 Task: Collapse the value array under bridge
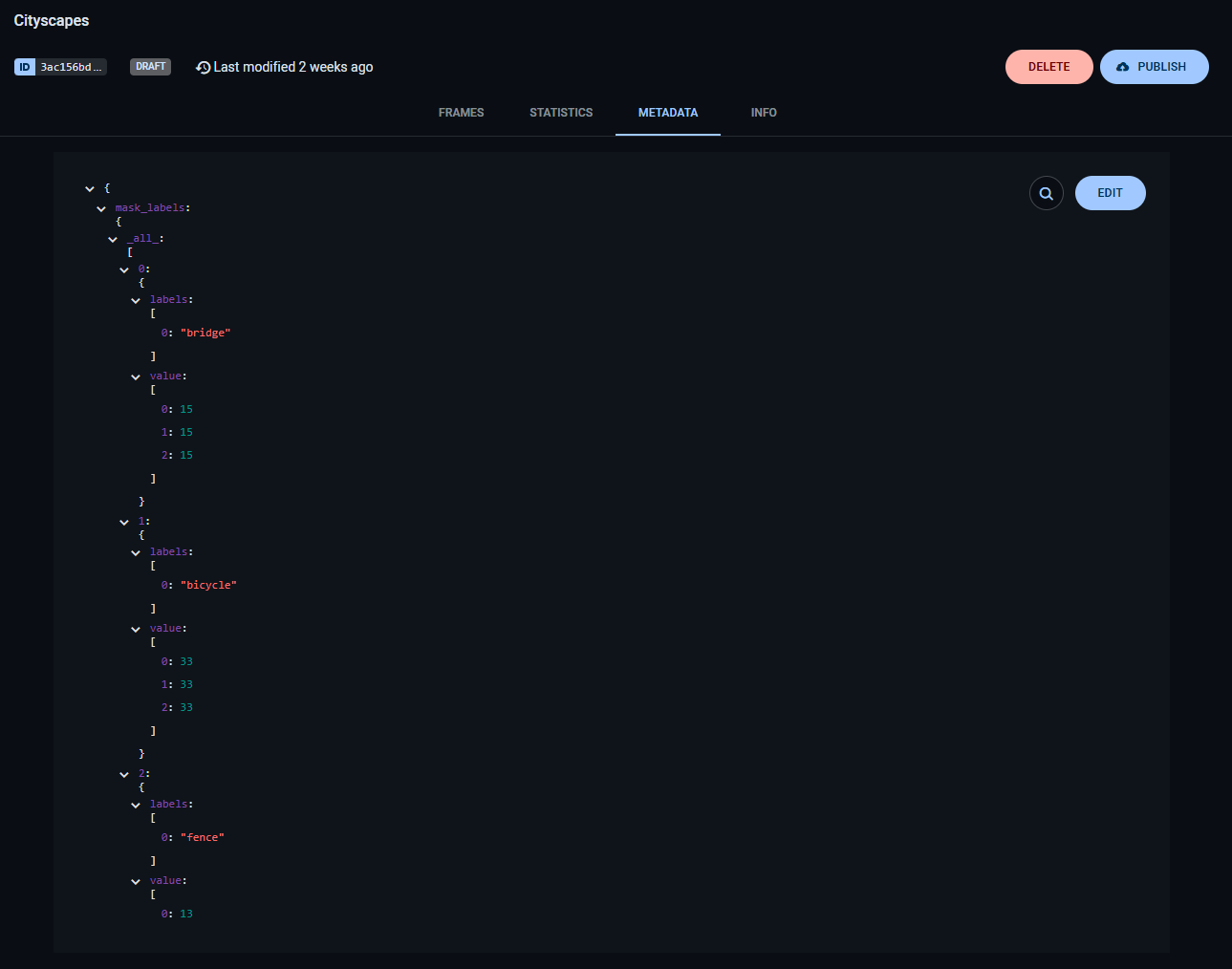135,376
